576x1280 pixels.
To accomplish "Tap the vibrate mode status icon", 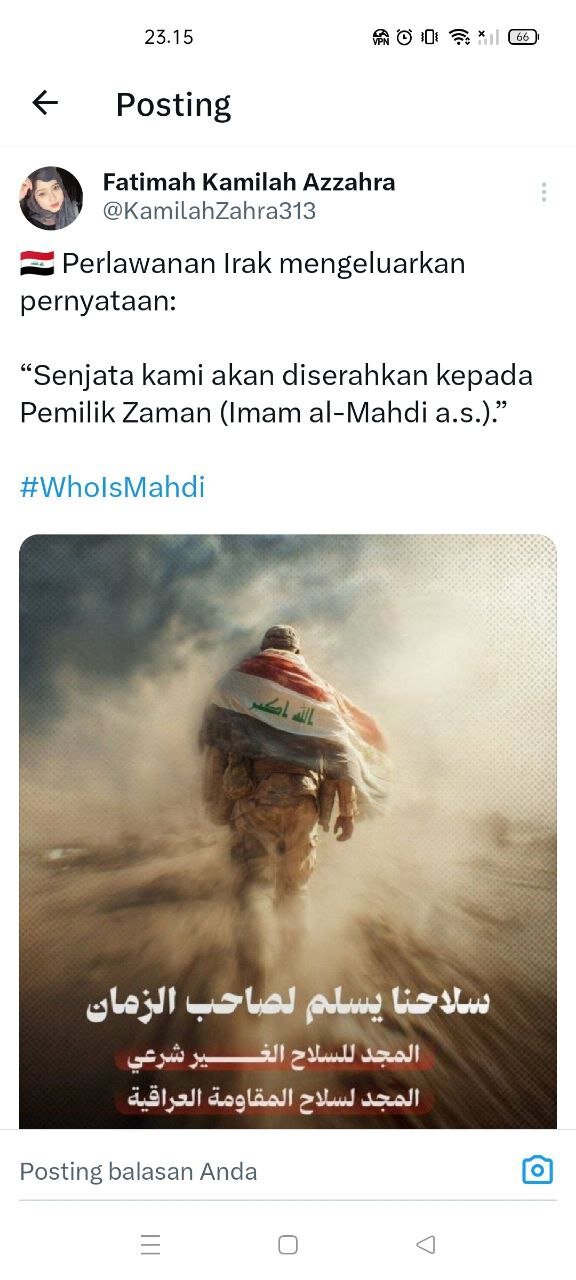I will 430,37.
